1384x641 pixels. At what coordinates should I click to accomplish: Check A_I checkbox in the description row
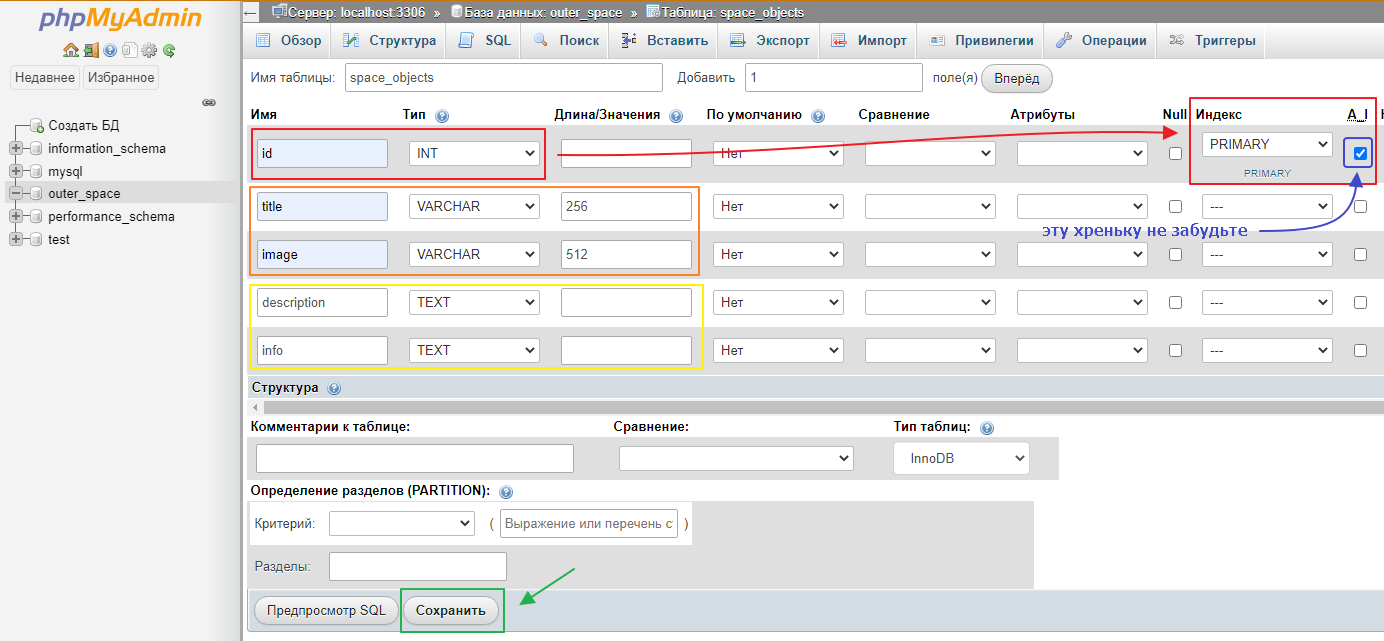[1360, 303]
